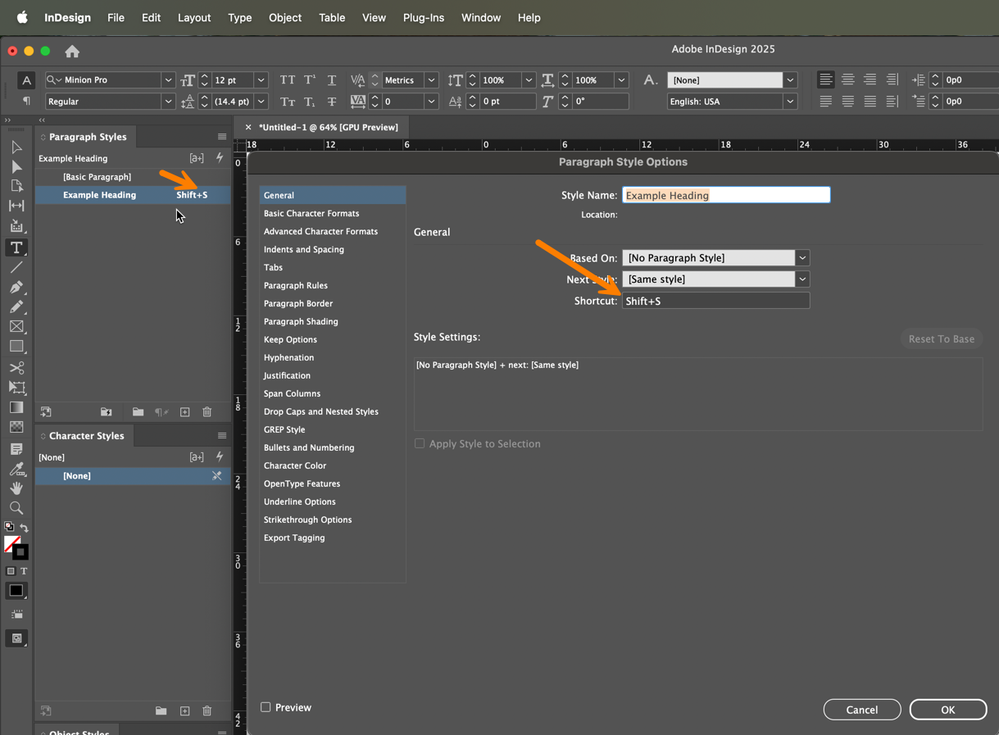Select the Free Transform tool
Screen dimensions: 999x735
tap(17, 388)
